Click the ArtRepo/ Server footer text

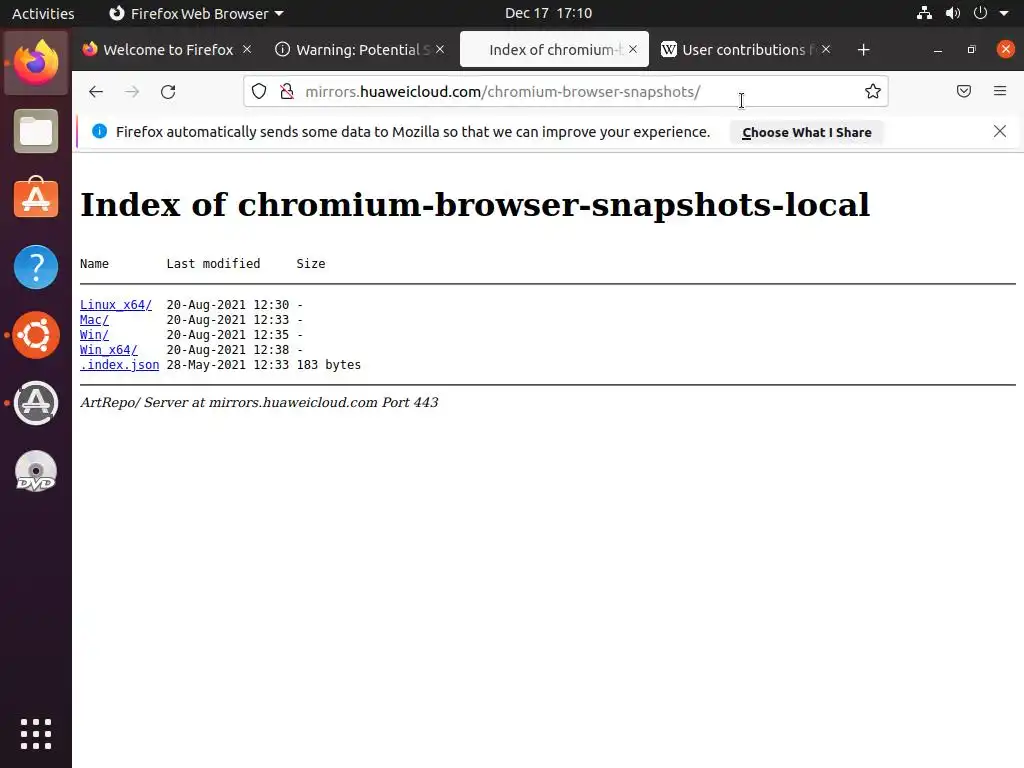pyautogui.click(x=259, y=402)
